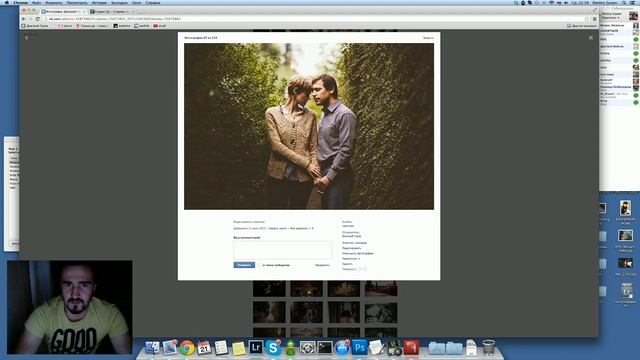The height and width of the screenshot is (360, 640).
Task: Launch Adobe Photoshop from the Dock
Action: point(360,348)
